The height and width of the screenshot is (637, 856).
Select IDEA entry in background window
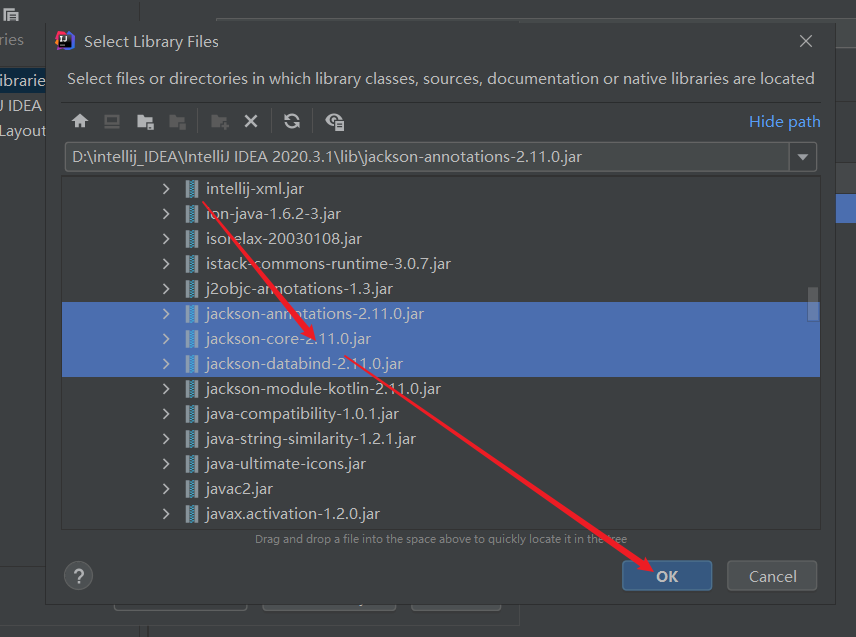(x=22, y=106)
